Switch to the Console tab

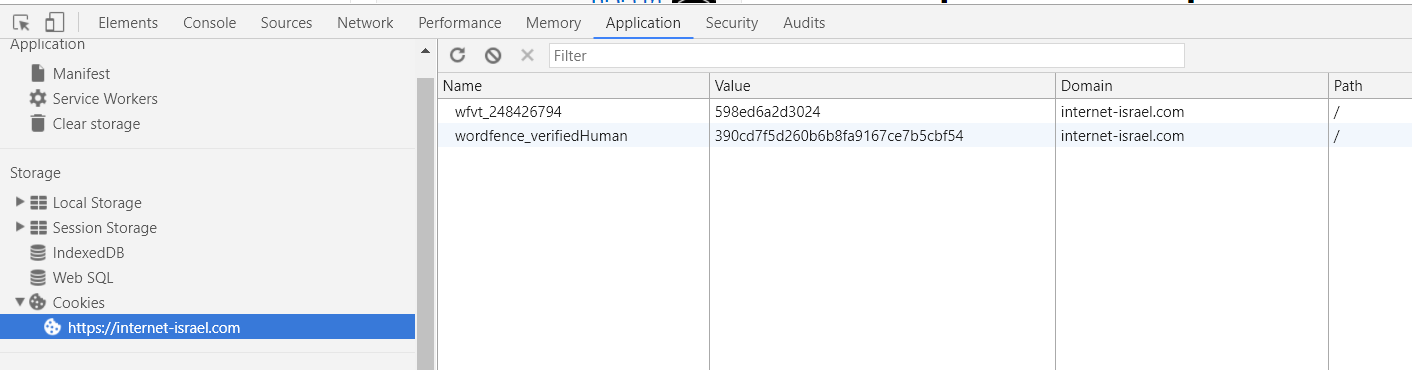click(210, 22)
